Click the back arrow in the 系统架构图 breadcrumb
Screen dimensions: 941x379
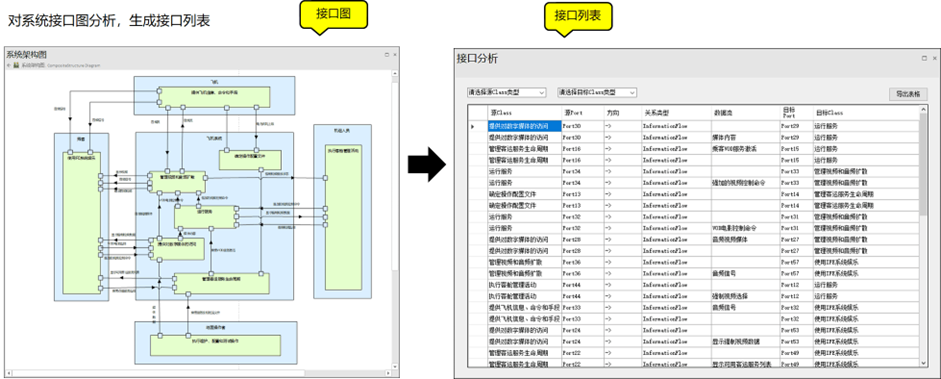[x=9, y=65]
